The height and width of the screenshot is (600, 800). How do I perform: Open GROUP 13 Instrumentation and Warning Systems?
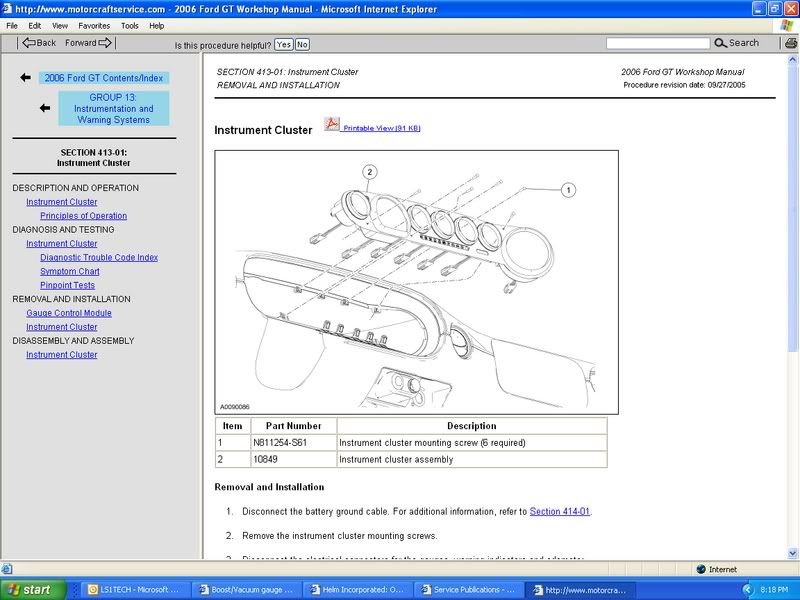pos(113,108)
